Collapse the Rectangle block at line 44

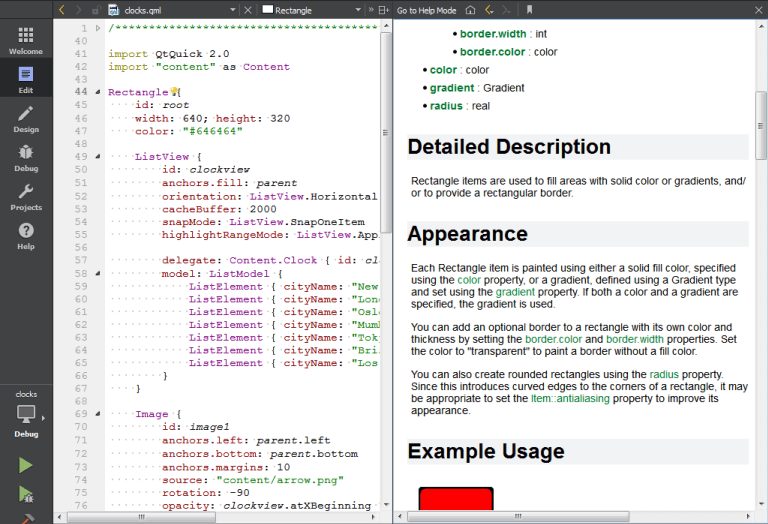pos(97,92)
